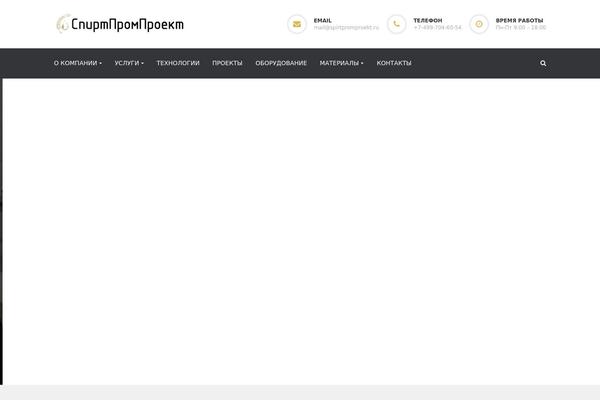Click the EMAIL heading text

[x=323, y=20]
